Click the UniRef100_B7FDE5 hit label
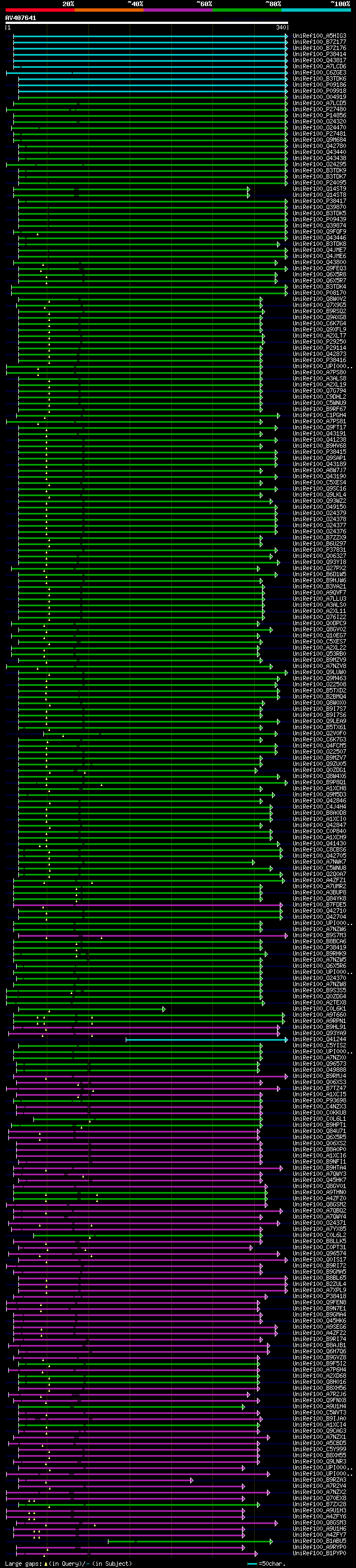The height and width of the screenshot is (1568, 356). click(x=319, y=905)
